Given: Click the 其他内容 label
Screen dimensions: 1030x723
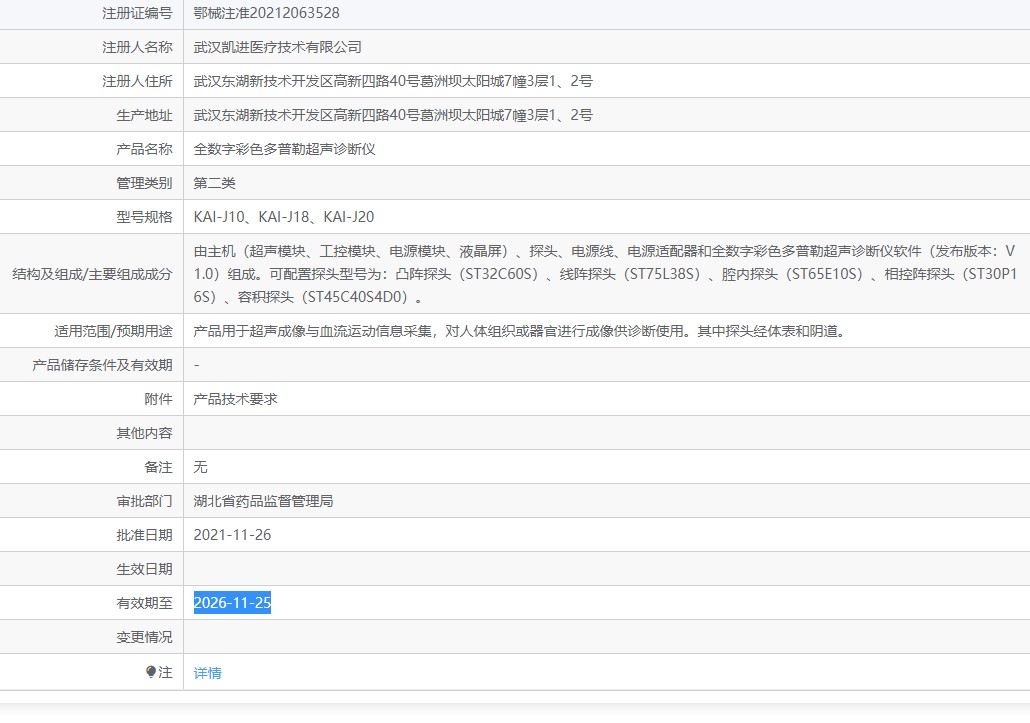Looking at the screenshot, I should pos(145,433).
